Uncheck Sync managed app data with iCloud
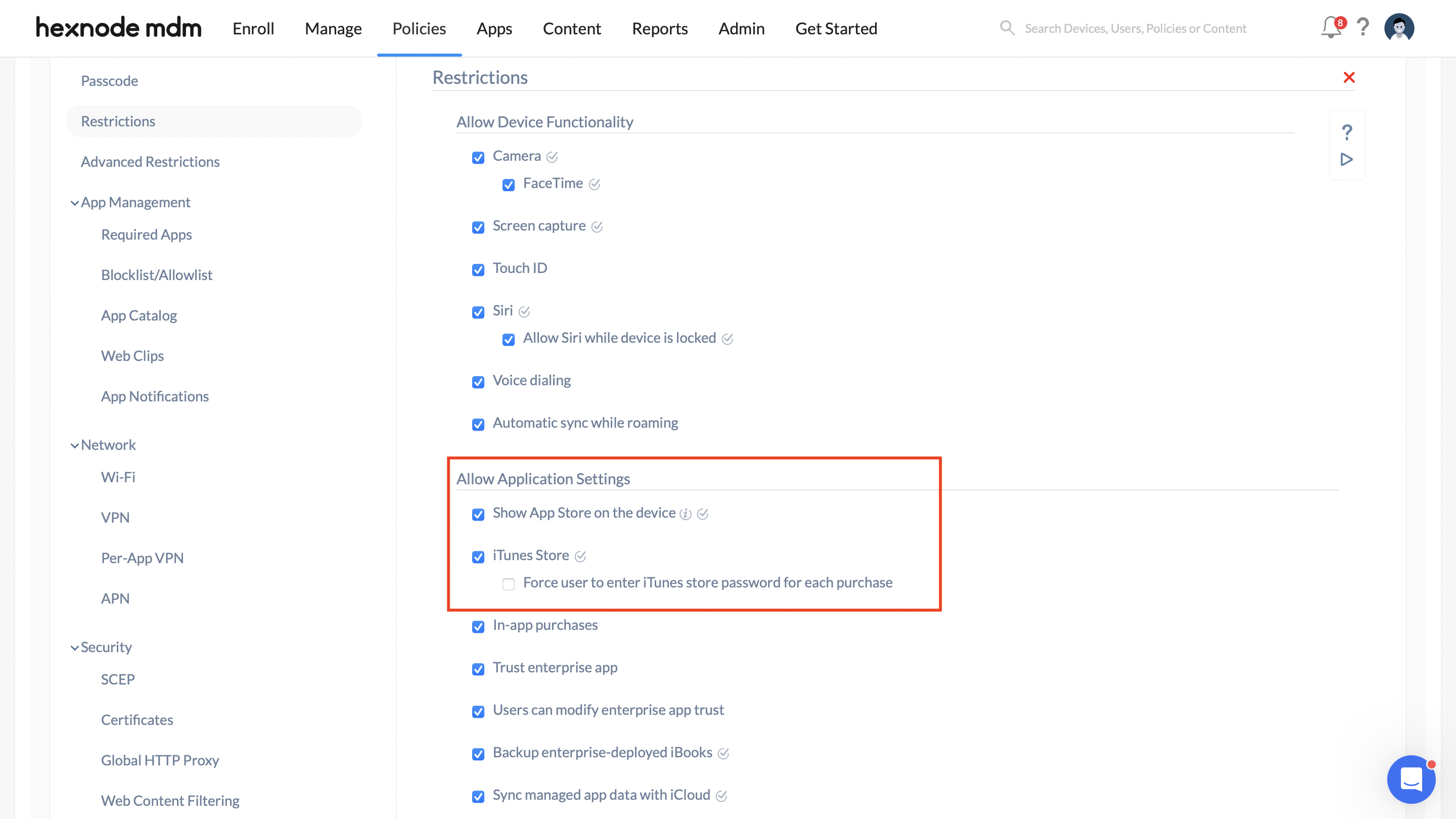 point(478,796)
